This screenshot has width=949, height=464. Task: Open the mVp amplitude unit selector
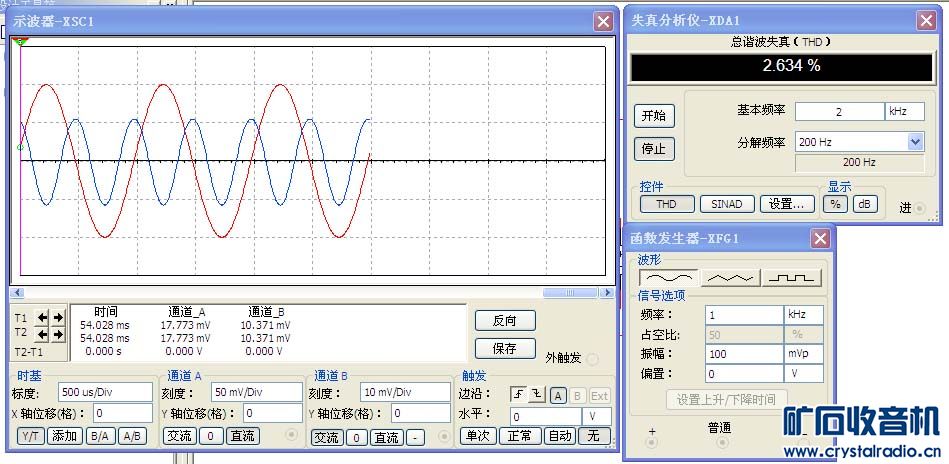pos(804,354)
